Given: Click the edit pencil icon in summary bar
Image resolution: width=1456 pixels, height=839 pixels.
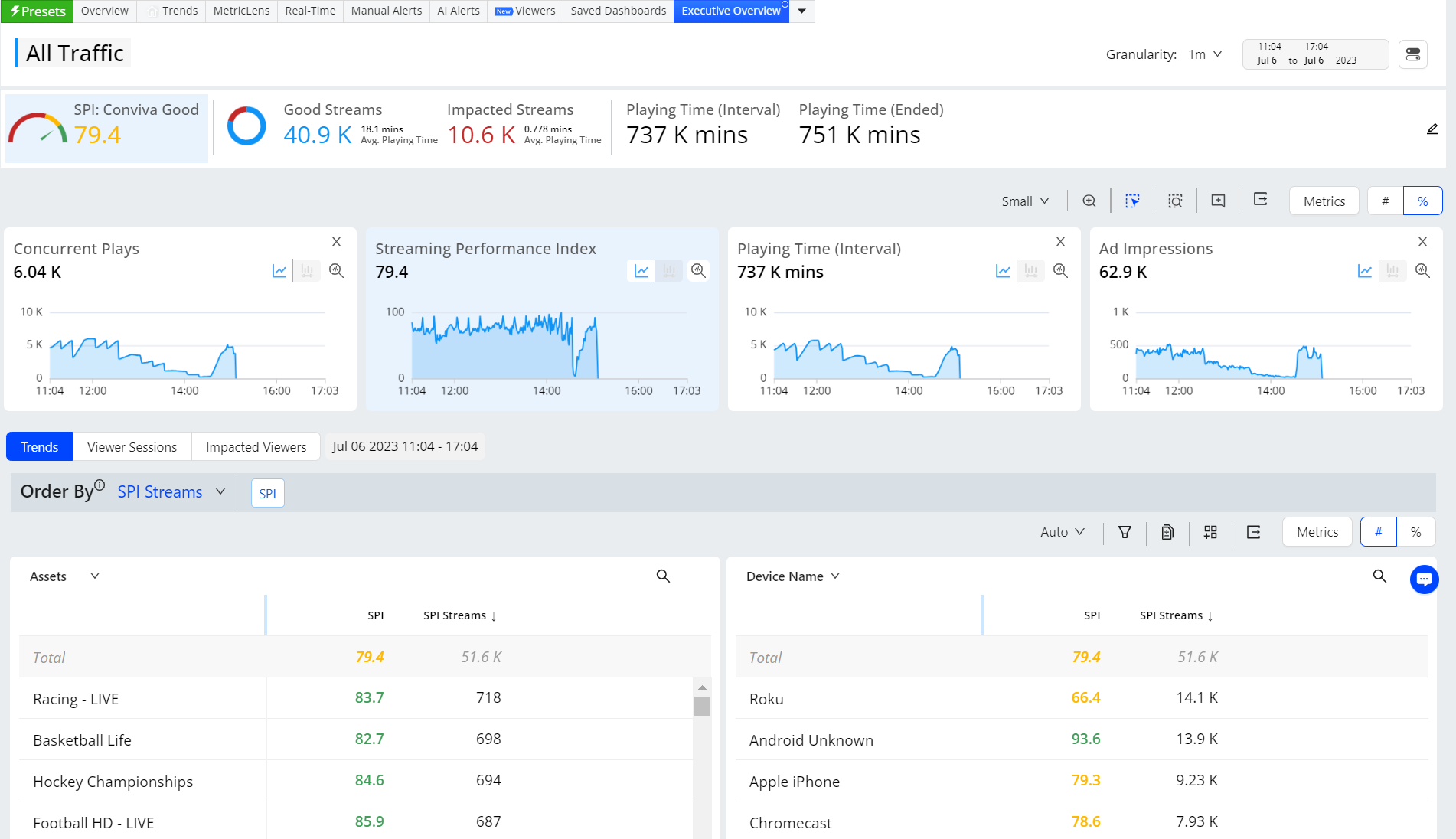Looking at the screenshot, I should pyautogui.click(x=1432, y=129).
